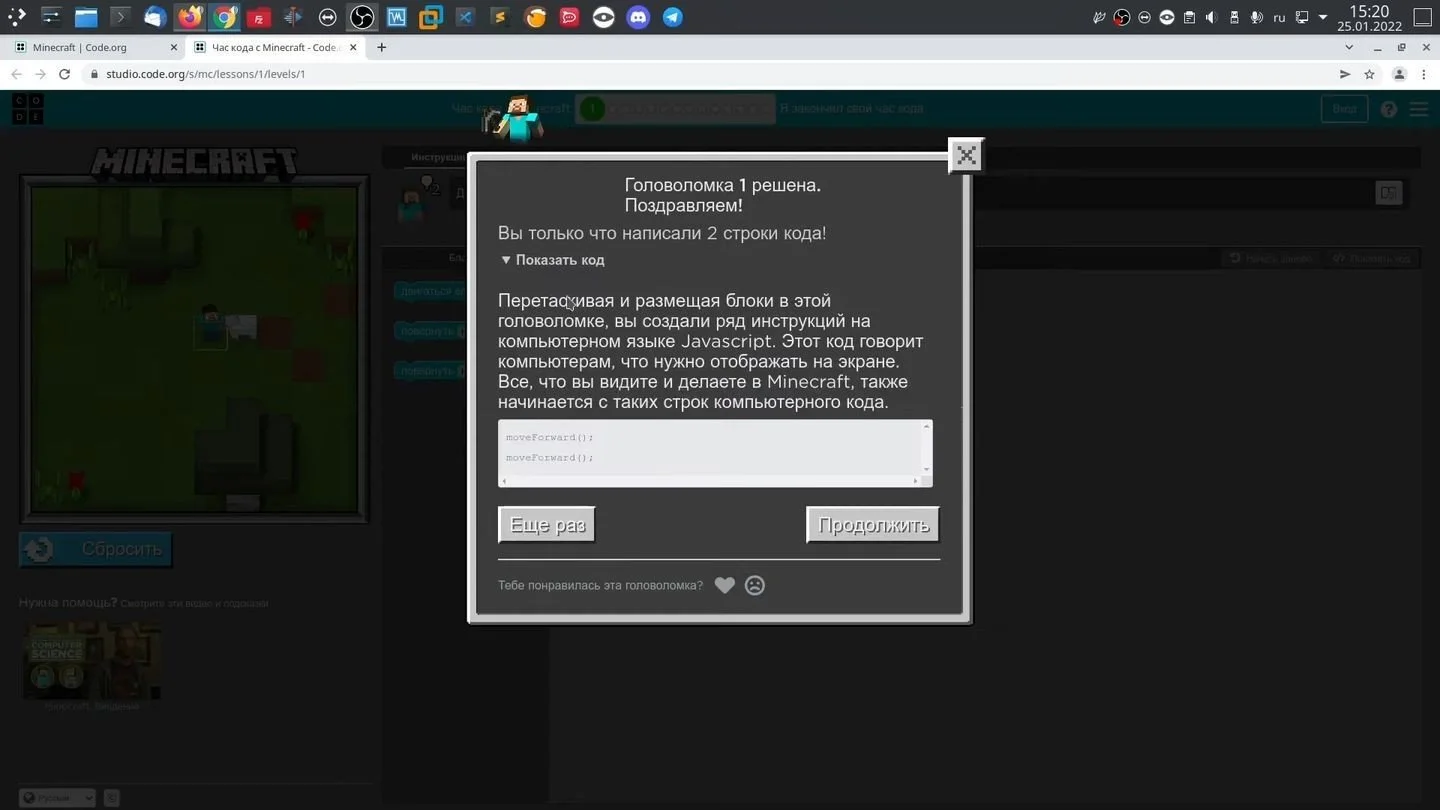Switch to Google Chrome in the panel
Image resolution: width=1440 pixels, height=810 pixels.
click(x=224, y=17)
